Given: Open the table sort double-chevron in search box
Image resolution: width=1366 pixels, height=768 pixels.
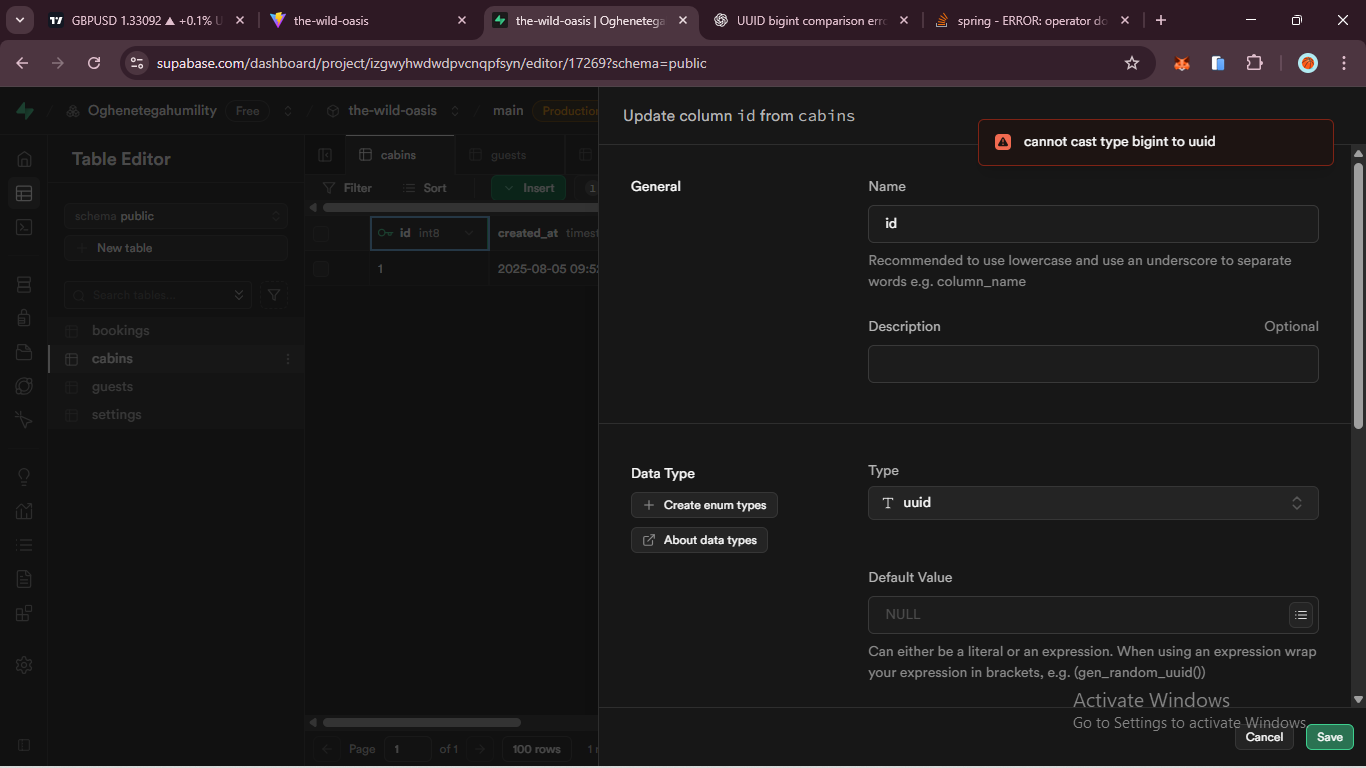Looking at the screenshot, I should pos(238,295).
